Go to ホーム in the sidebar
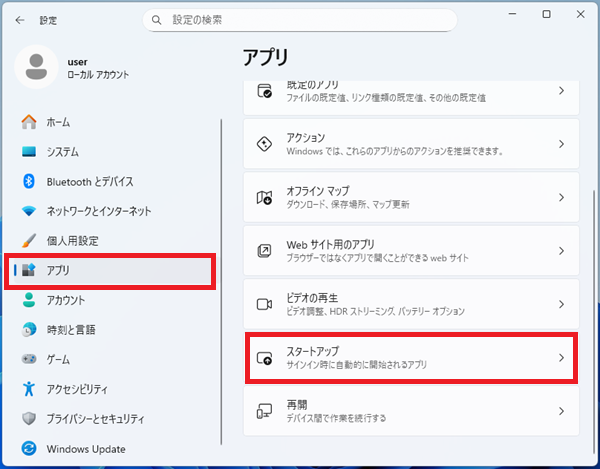600x469 pixels. pos(58,122)
